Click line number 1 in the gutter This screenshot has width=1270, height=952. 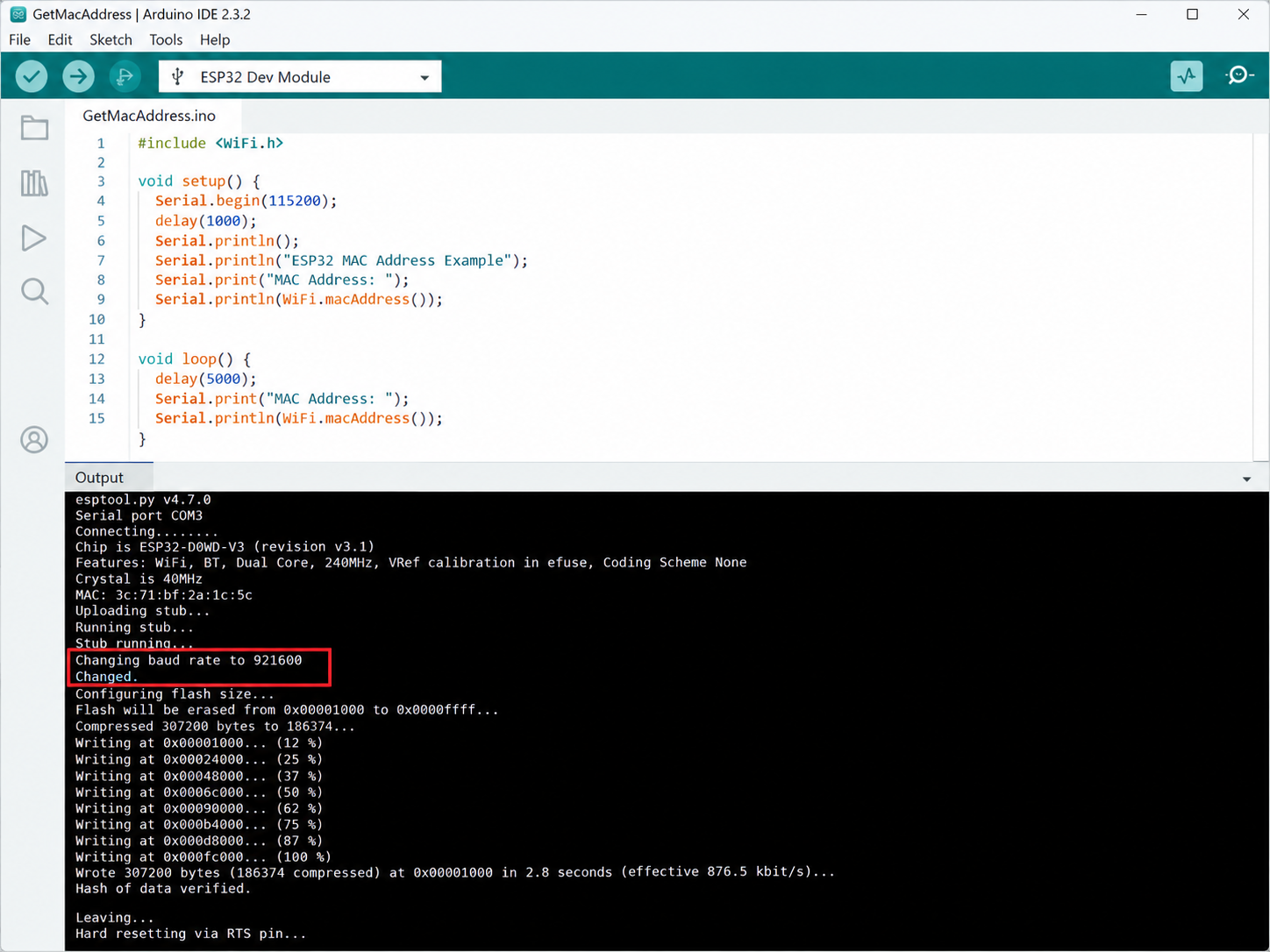point(101,143)
